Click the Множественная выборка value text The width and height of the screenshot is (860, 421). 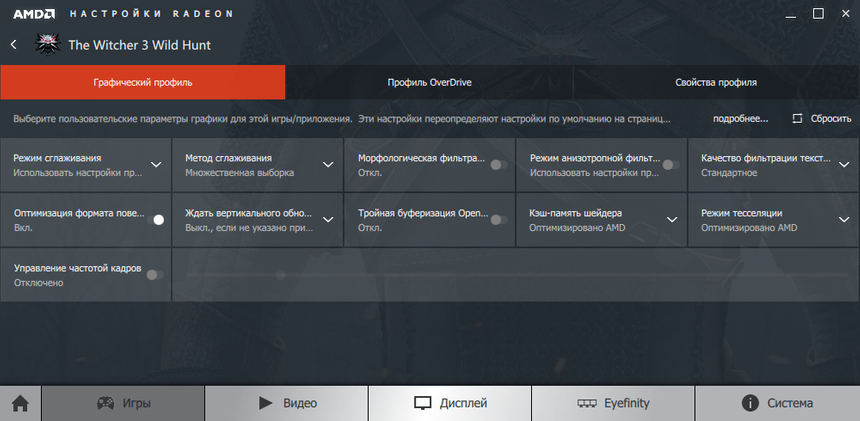click(240, 173)
